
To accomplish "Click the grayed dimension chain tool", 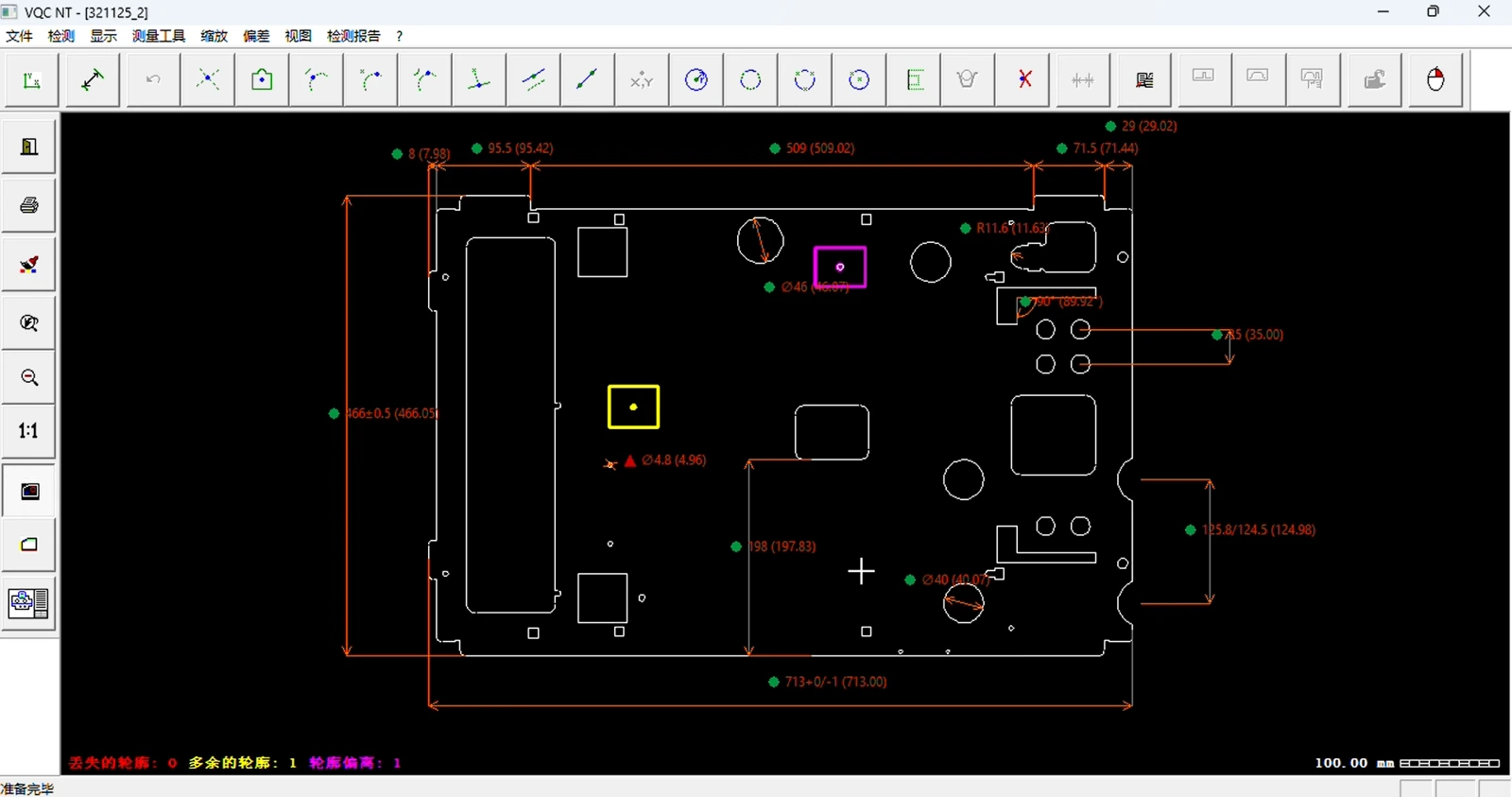I will pos(1083,79).
